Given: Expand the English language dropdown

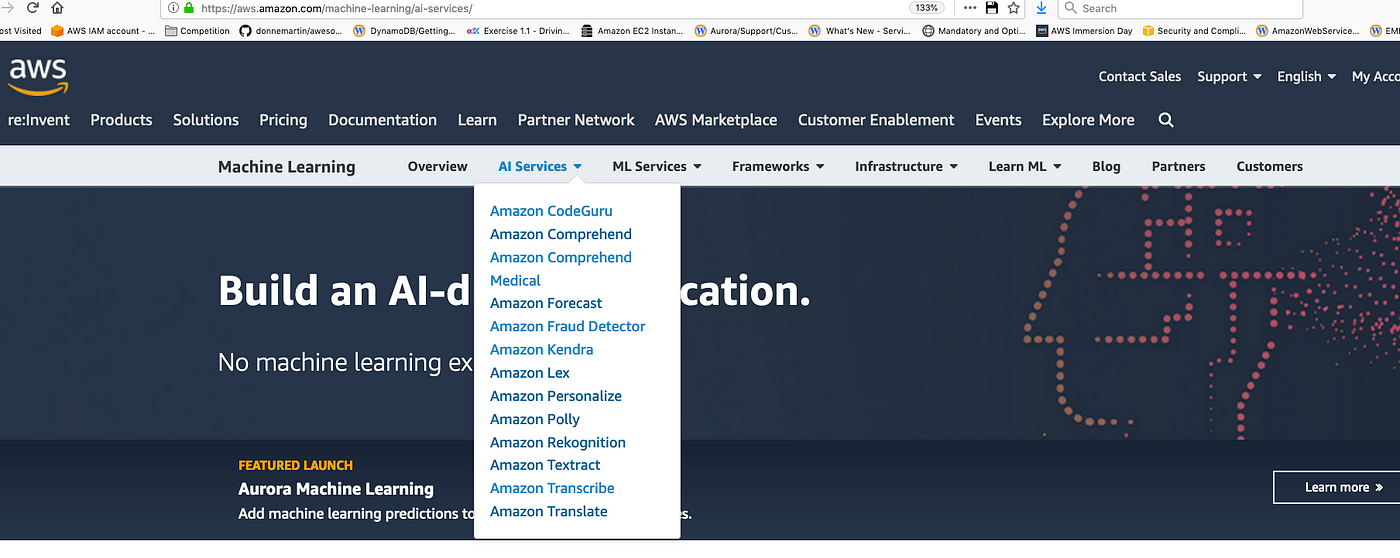Looking at the screenshot, I should (1306, 76).
